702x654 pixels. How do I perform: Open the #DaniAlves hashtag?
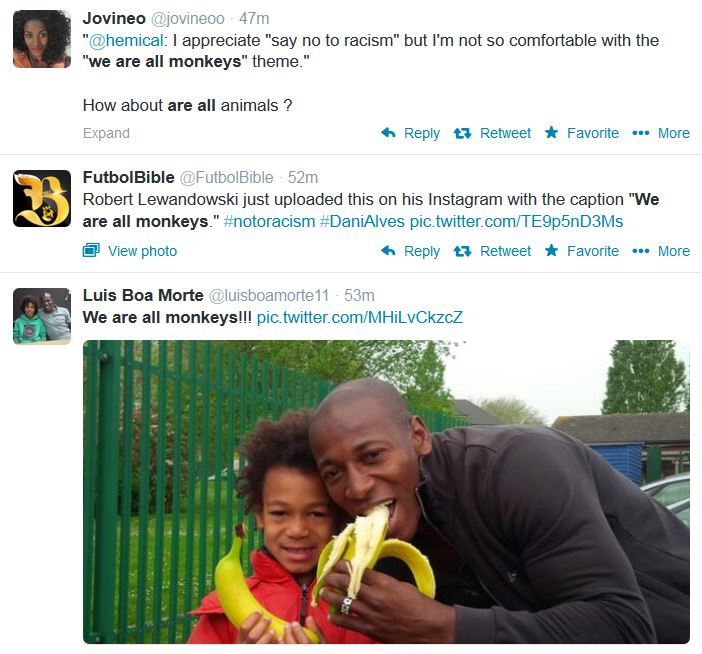coord(362,221)
